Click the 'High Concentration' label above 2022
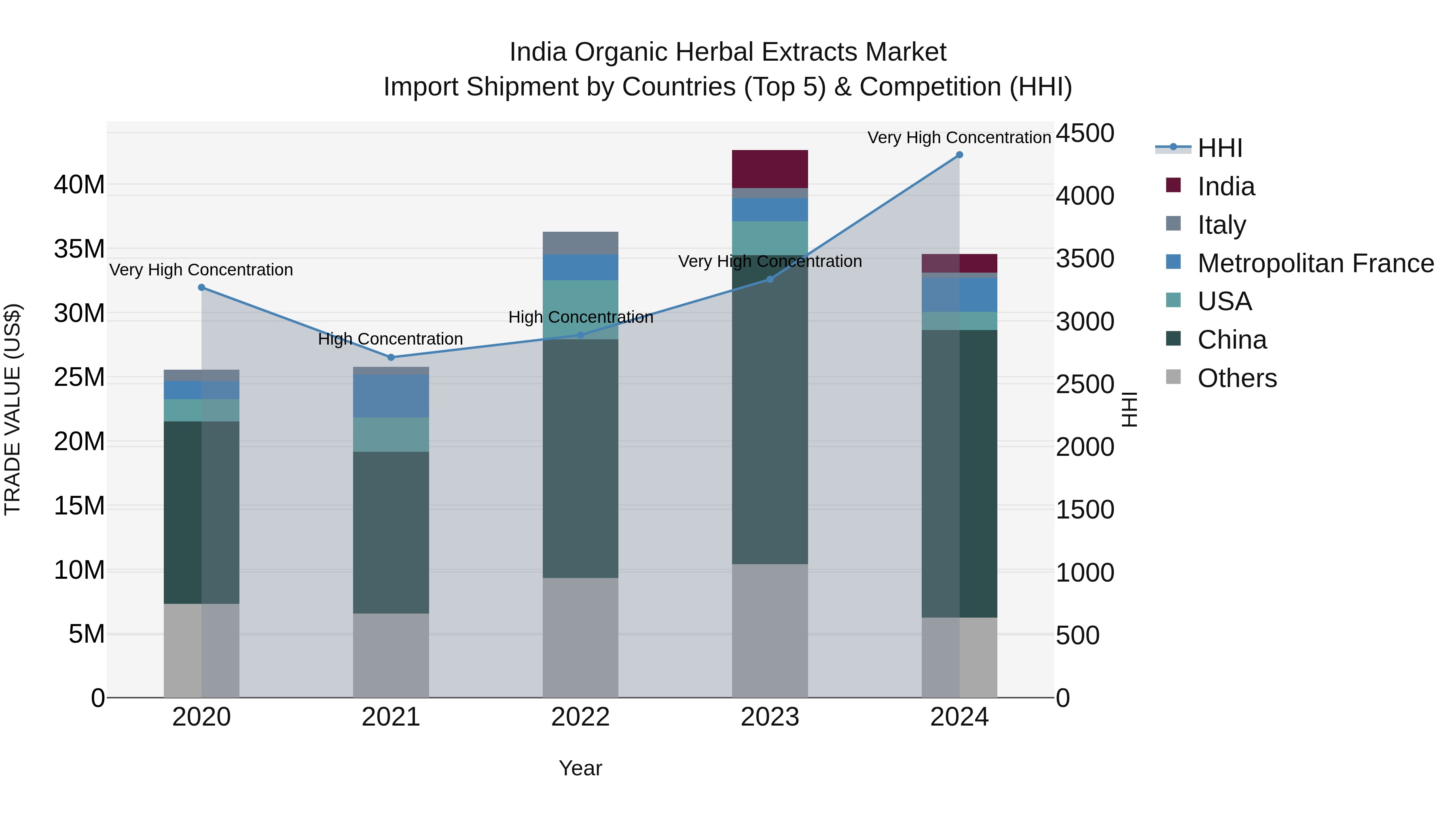Viewport: 1456px width, 819px height. click(x=581, y=317)
